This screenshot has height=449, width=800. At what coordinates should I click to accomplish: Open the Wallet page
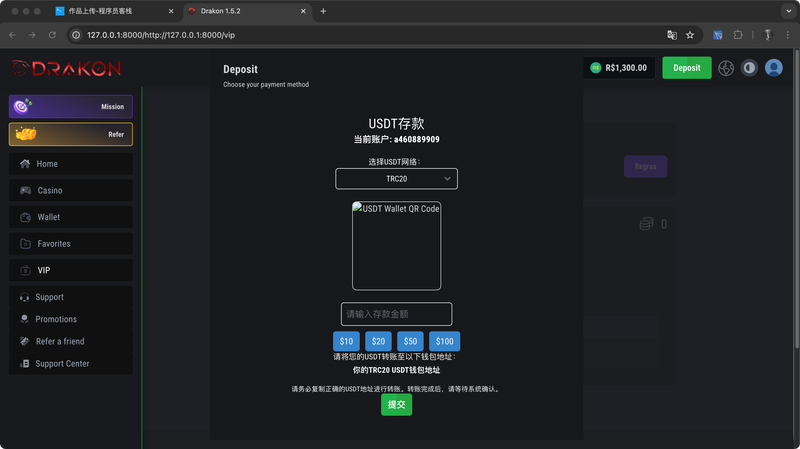click(71, 217)
